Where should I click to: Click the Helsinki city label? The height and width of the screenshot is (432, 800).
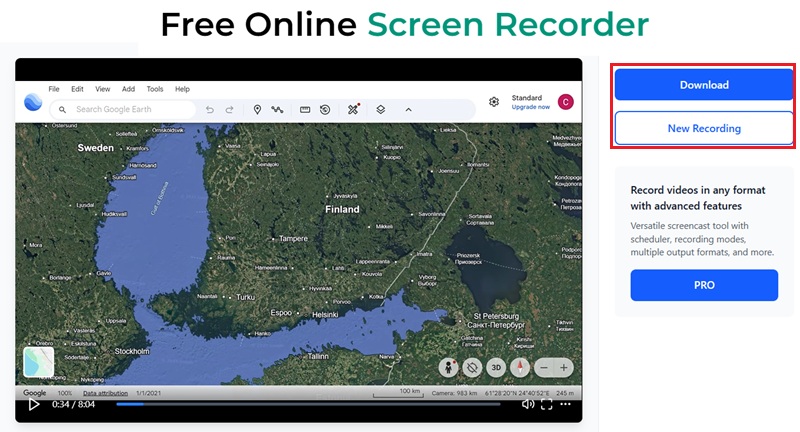click(x=325, y=315)
